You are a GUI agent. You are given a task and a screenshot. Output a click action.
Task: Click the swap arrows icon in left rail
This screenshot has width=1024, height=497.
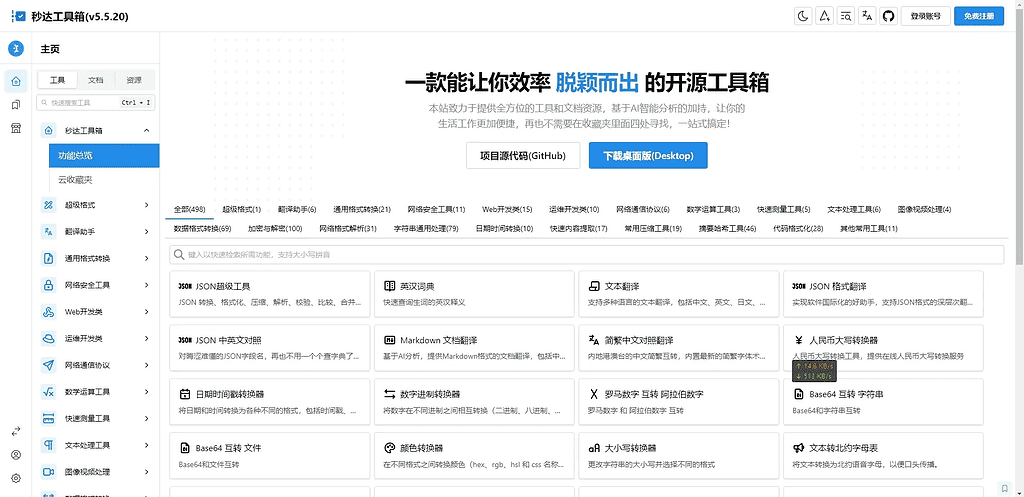[x=16, y=431]
